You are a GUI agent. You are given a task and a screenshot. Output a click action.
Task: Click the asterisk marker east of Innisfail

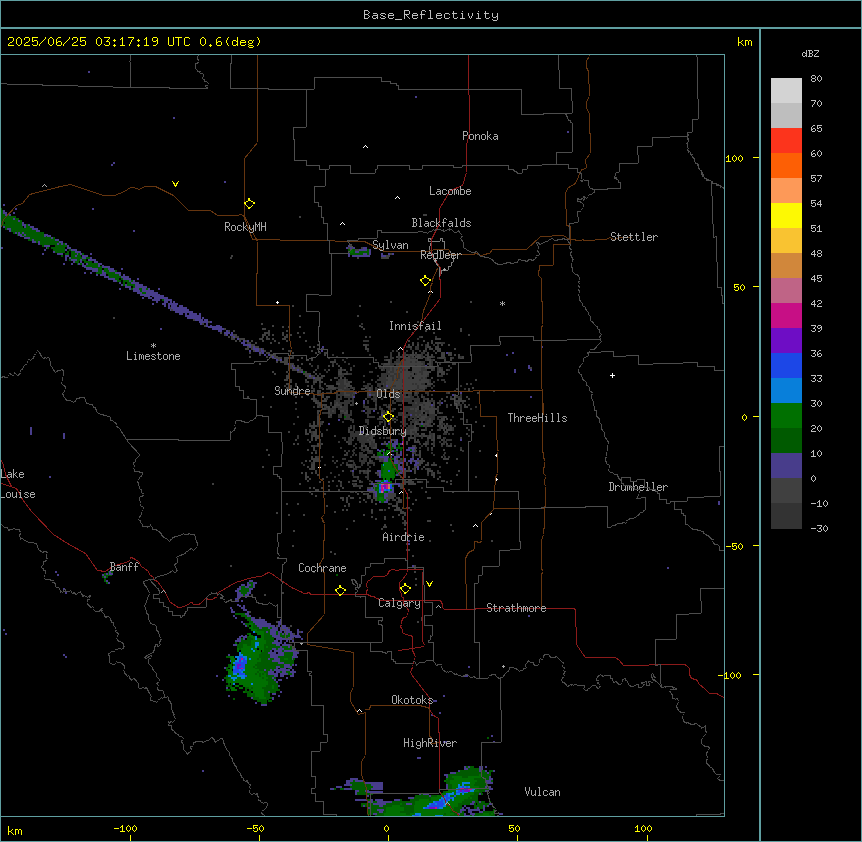point(502,303)
